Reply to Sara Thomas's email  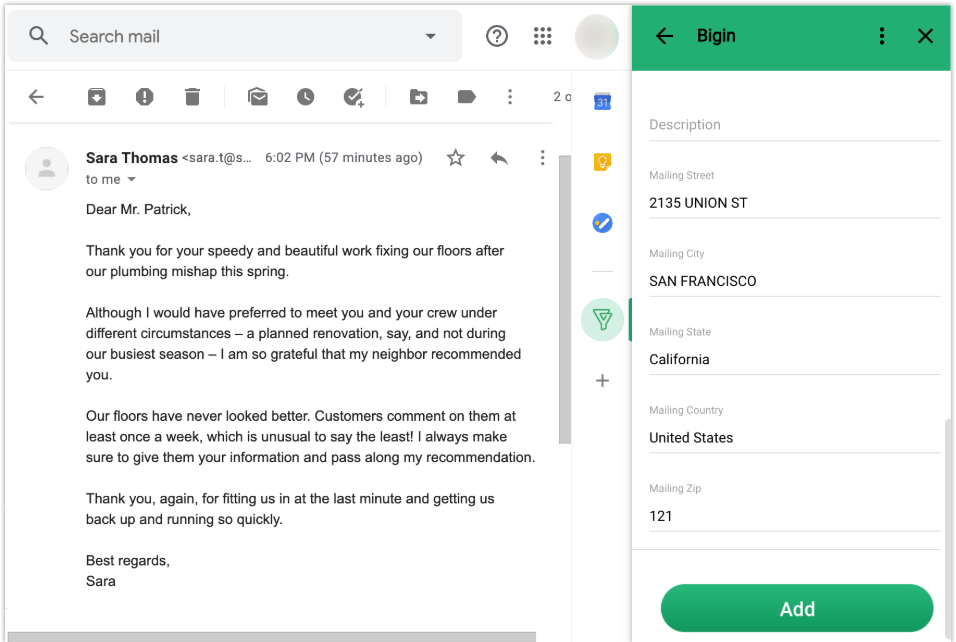(499, 158)
